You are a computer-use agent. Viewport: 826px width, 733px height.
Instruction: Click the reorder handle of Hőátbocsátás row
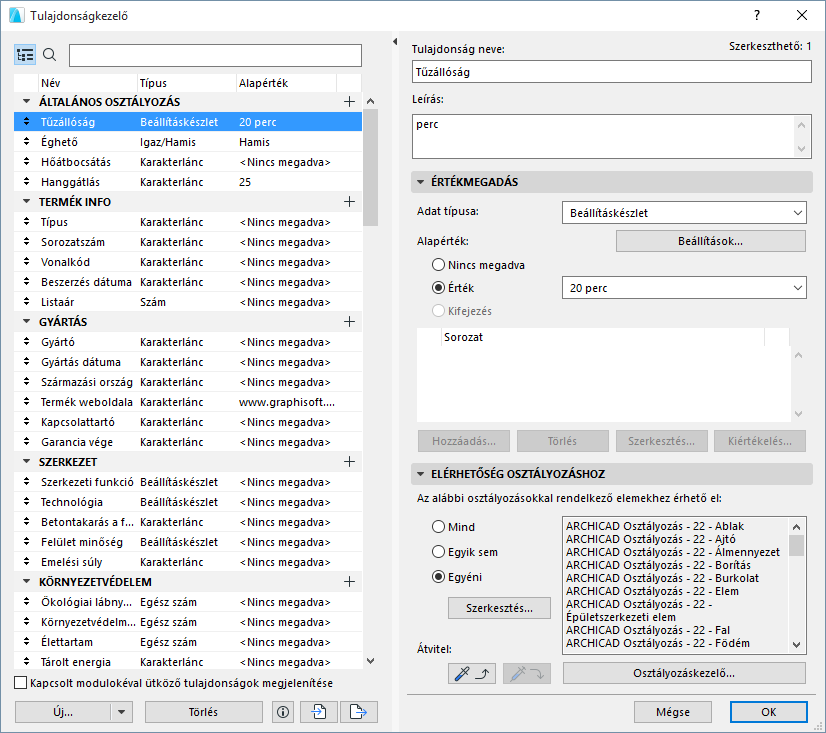tap(26, 162)
